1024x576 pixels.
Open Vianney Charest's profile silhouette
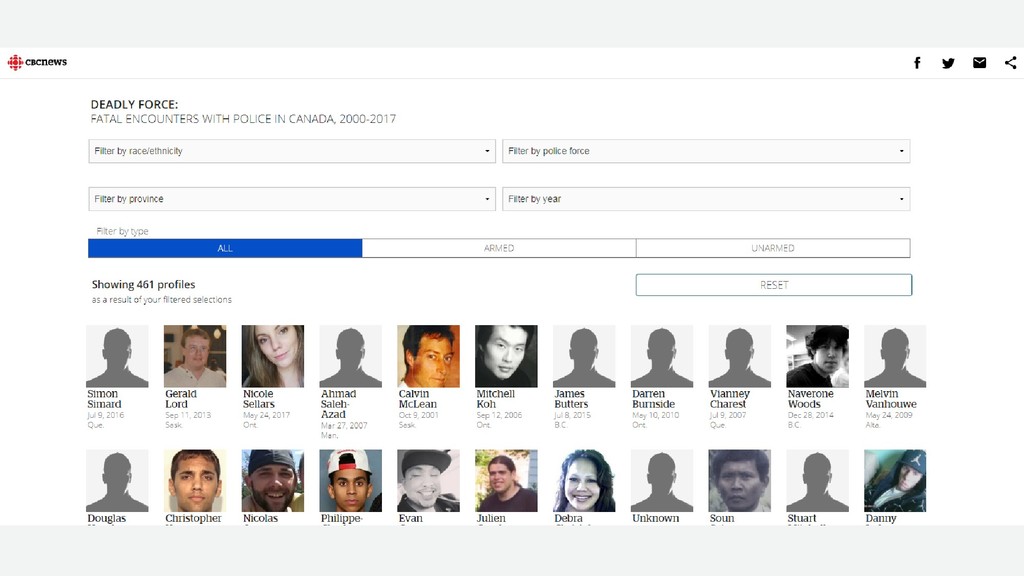coord(739,356)
